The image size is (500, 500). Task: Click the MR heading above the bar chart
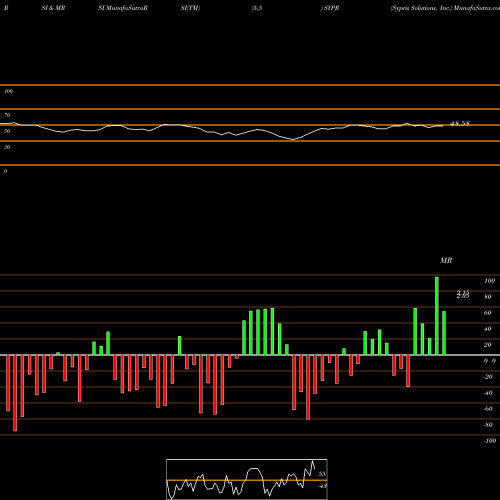click(446, 260)
